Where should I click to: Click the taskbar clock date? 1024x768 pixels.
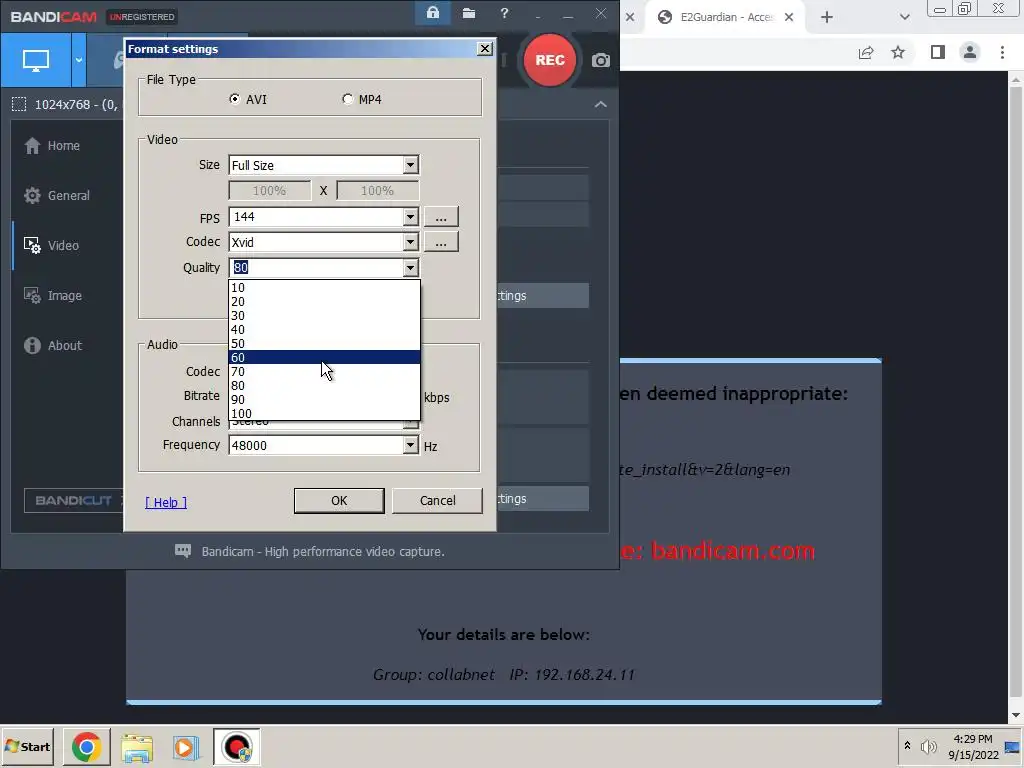pyautogui.click(x=973, y=747)
